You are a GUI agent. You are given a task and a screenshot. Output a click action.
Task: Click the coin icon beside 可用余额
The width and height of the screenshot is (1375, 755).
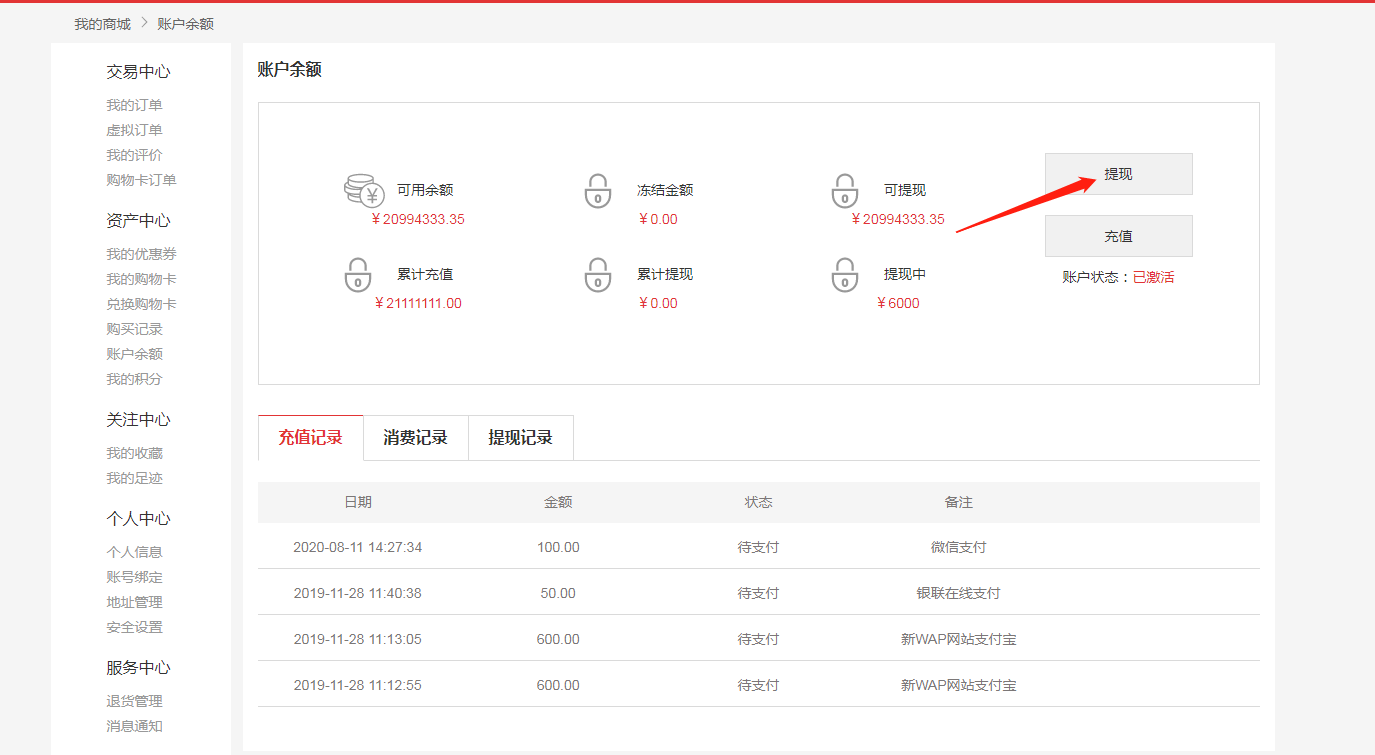(364, 190)
